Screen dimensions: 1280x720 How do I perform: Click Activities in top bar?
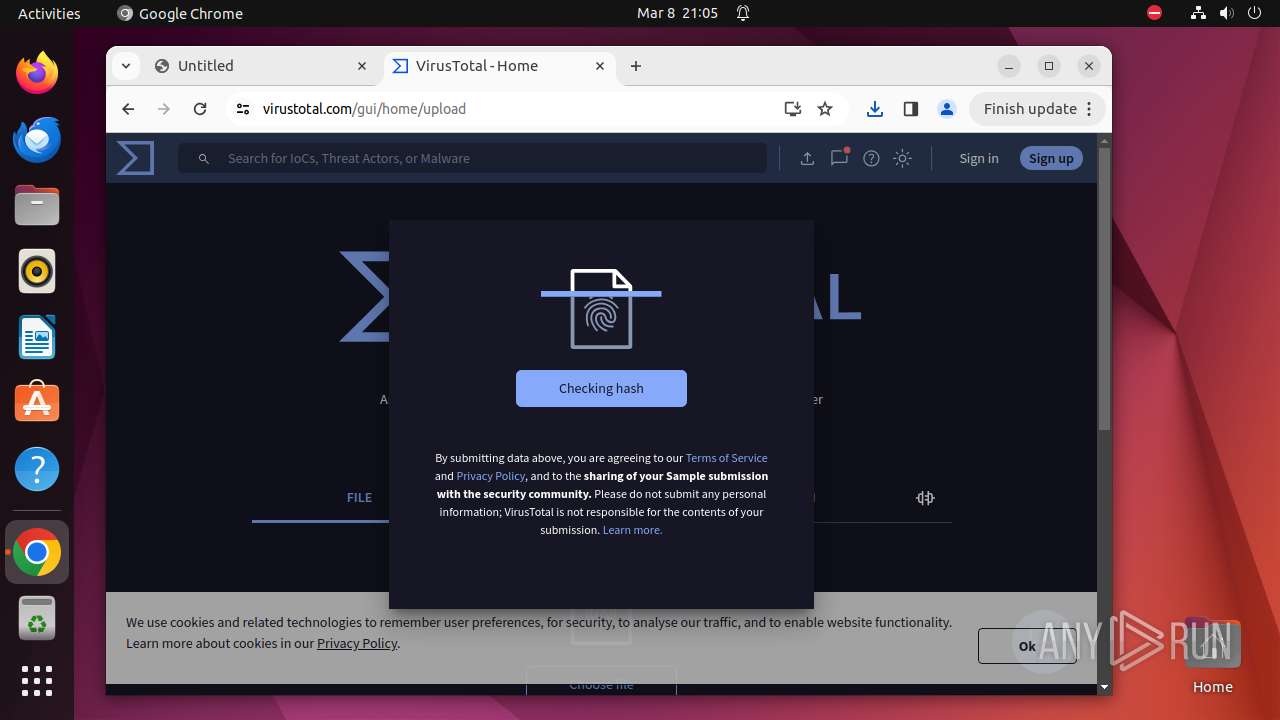(49, 13)
